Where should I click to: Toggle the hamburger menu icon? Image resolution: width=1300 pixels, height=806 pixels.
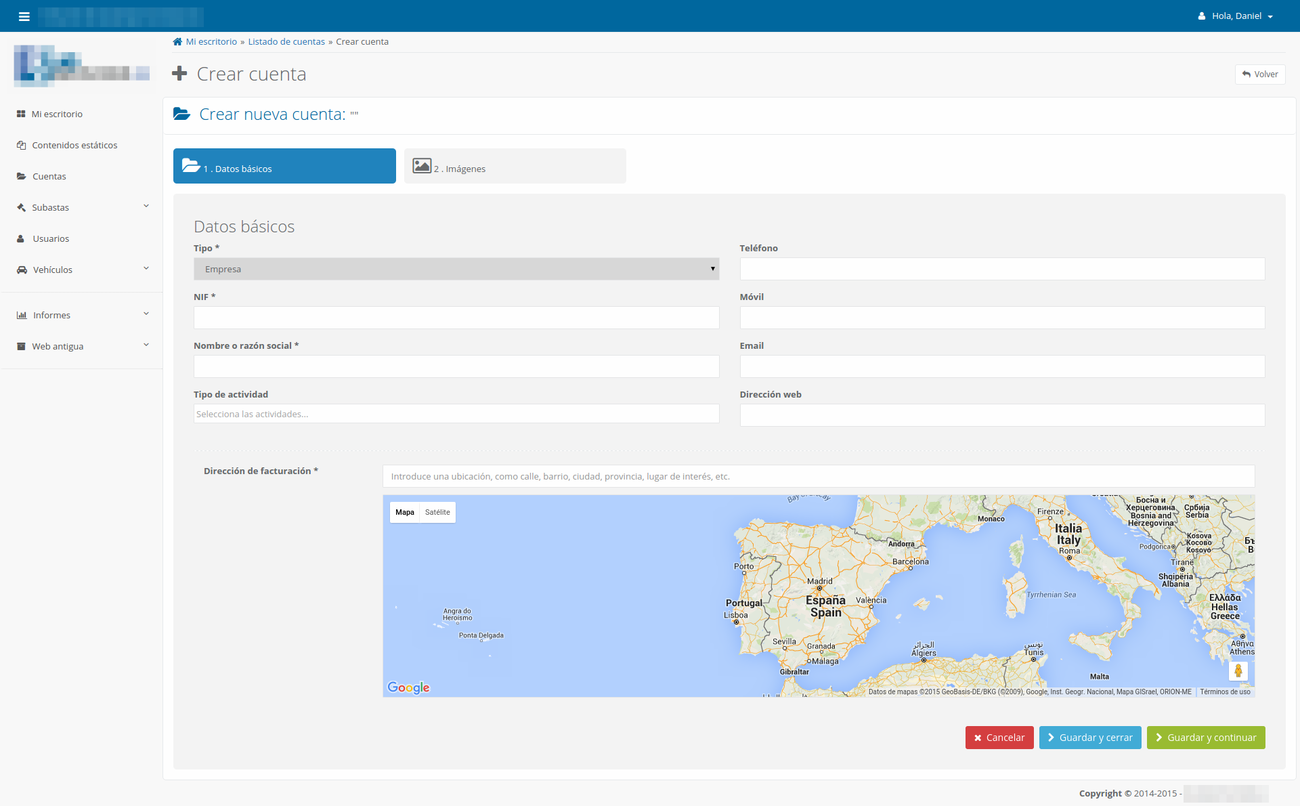point(24,16)
